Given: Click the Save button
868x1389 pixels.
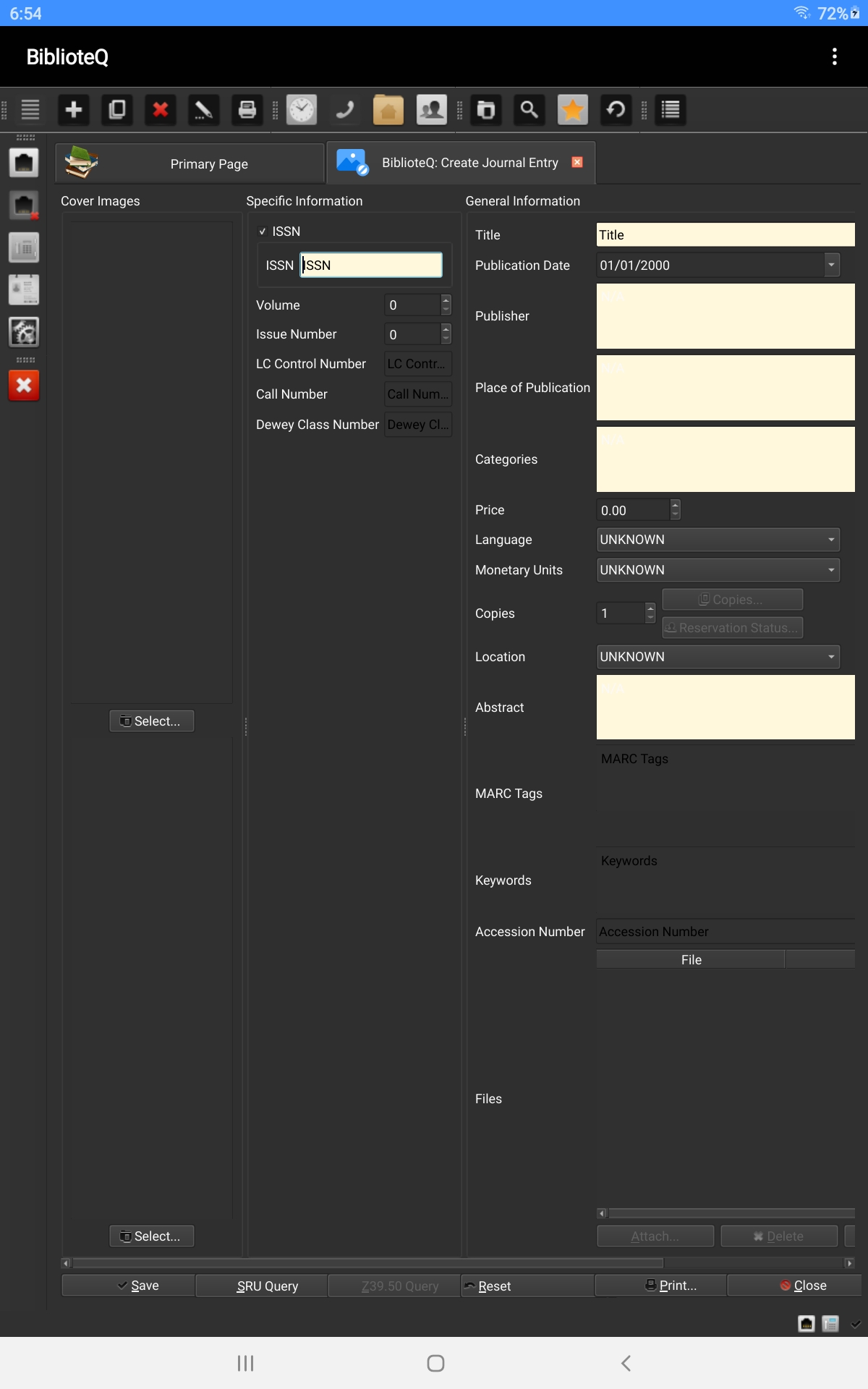Looking at the screenshot, I should pos(128,1286).
